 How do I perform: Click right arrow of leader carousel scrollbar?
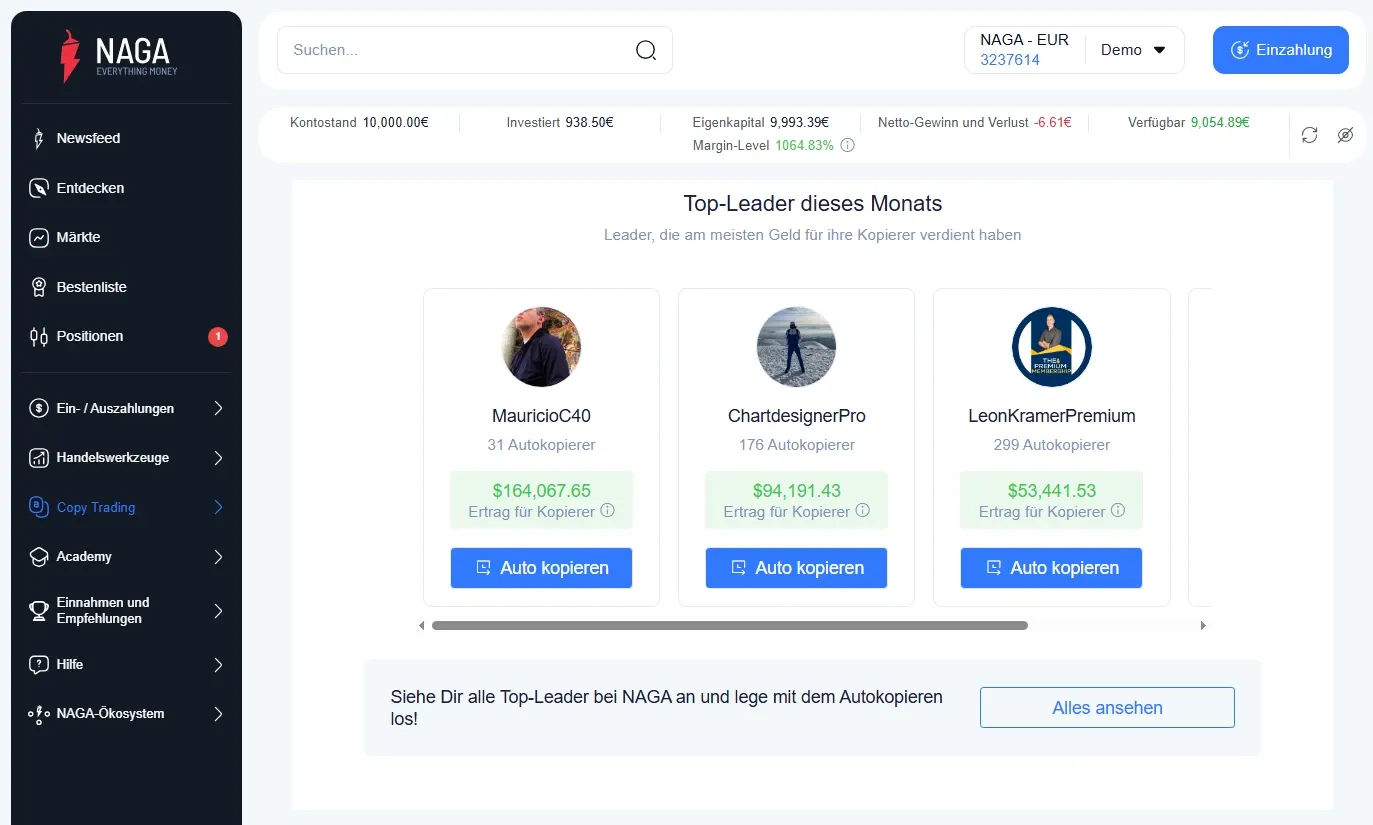1203,626
